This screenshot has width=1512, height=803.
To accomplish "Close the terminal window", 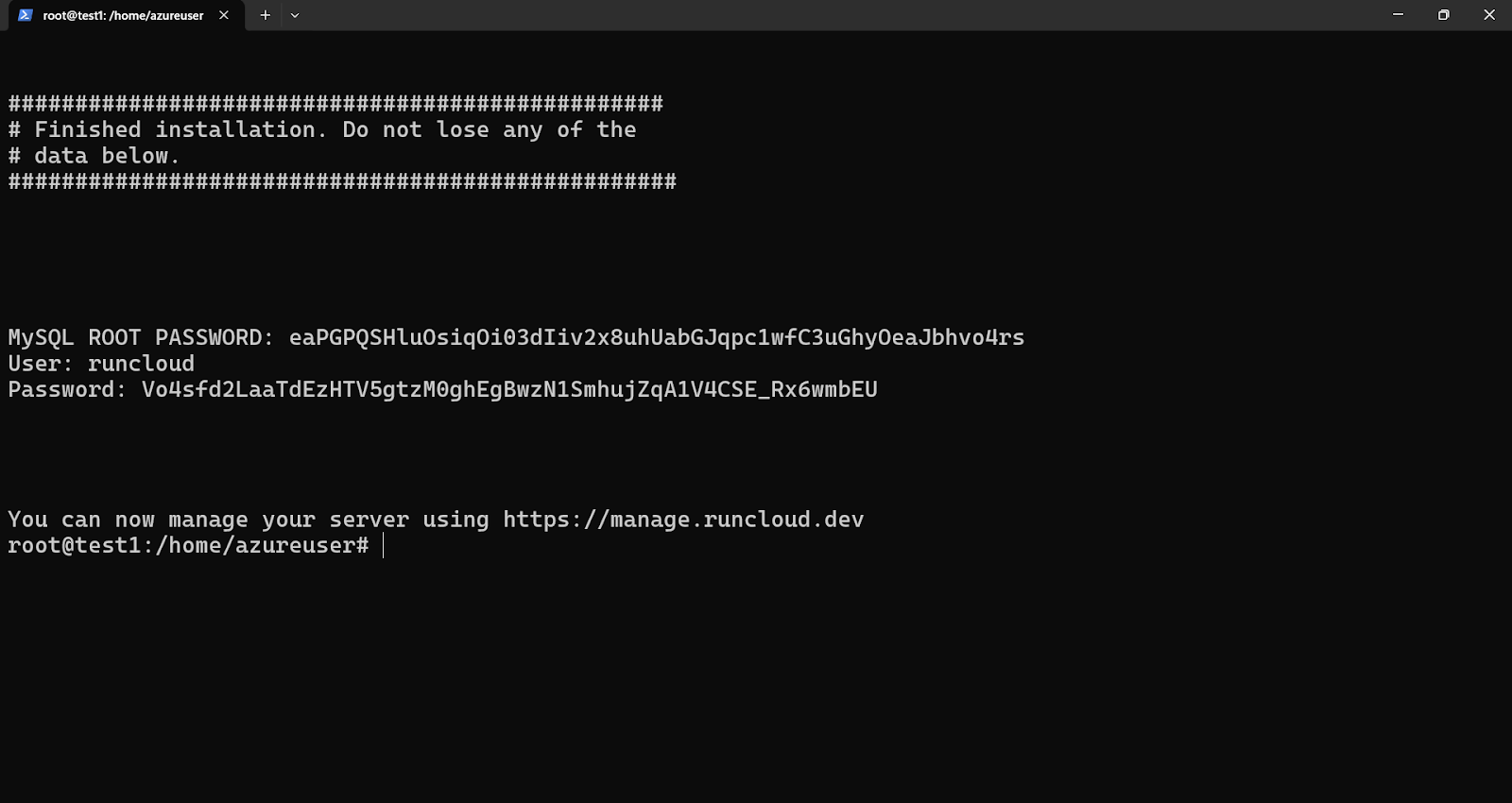I will pyautogui.click(x=1488, y=15).
